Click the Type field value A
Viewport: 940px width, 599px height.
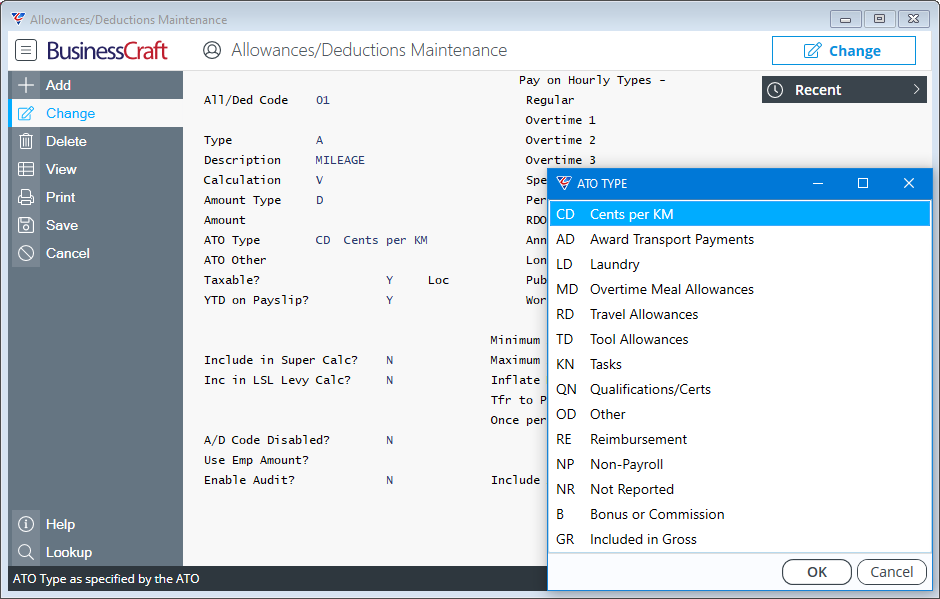tap(320, 140)
